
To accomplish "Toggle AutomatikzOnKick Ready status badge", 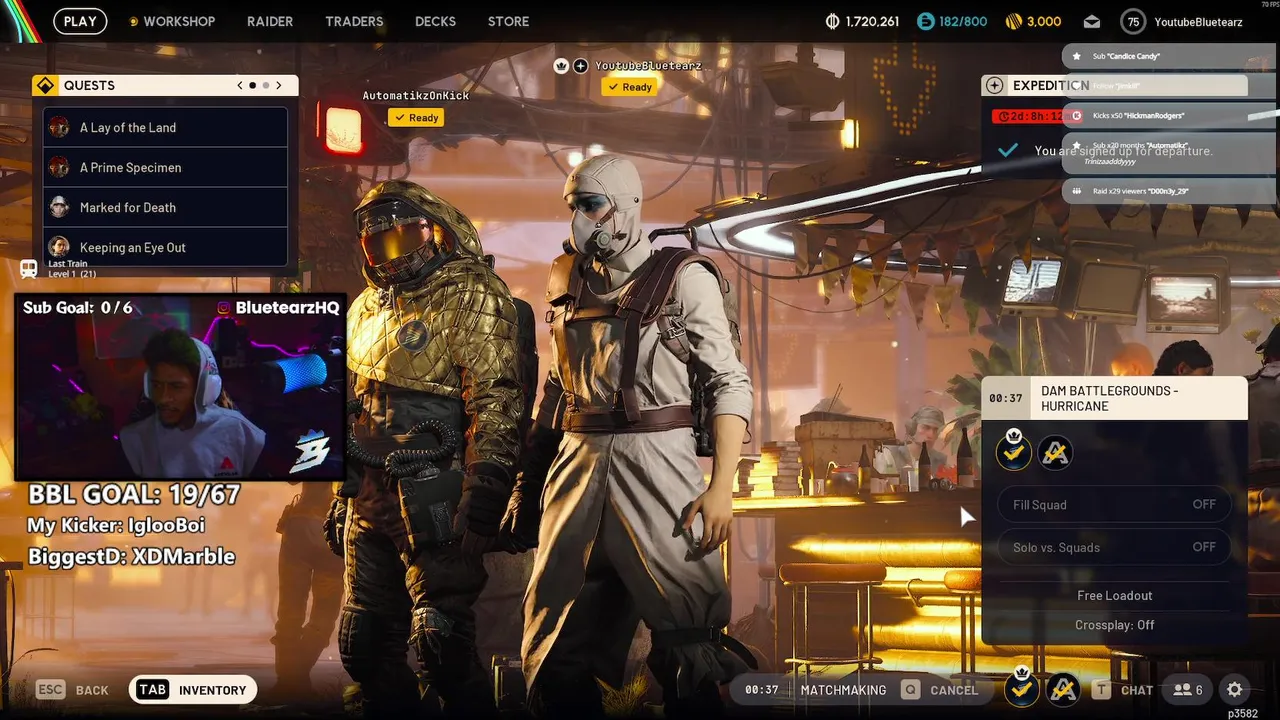I will [416, 118].
